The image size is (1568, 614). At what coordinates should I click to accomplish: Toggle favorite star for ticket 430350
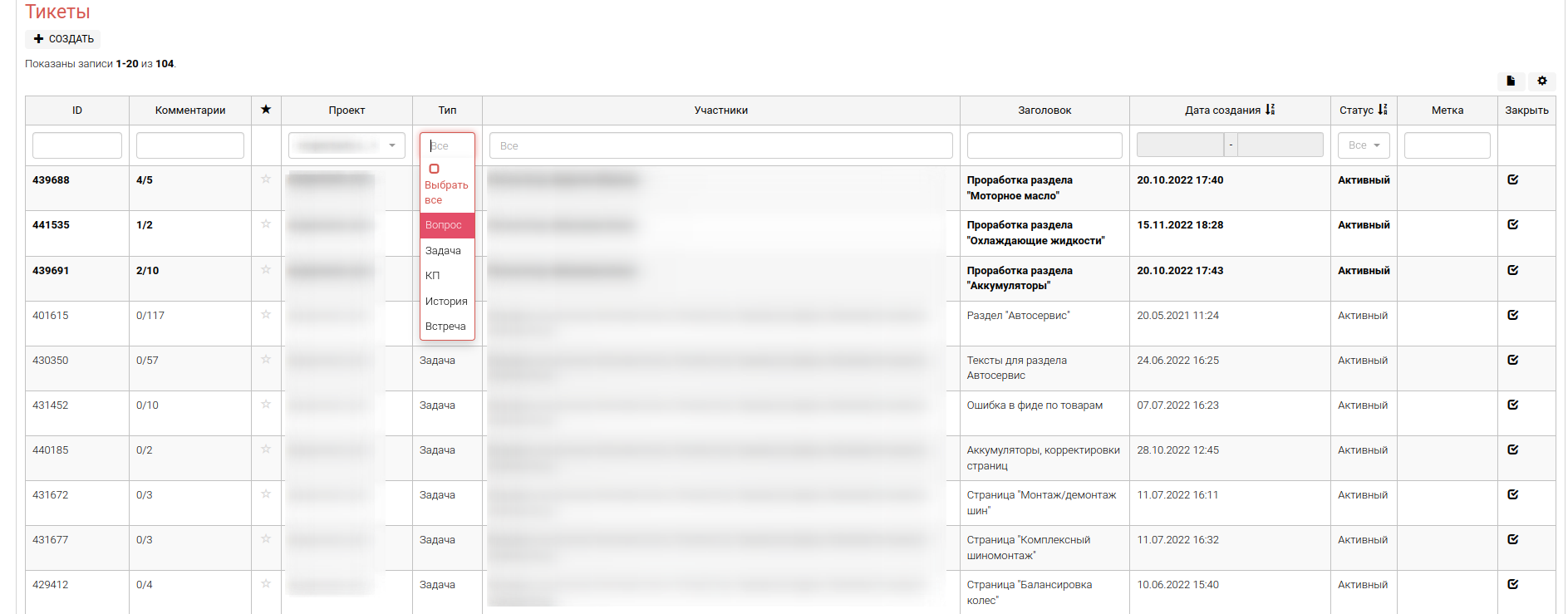tap(266, 360)
